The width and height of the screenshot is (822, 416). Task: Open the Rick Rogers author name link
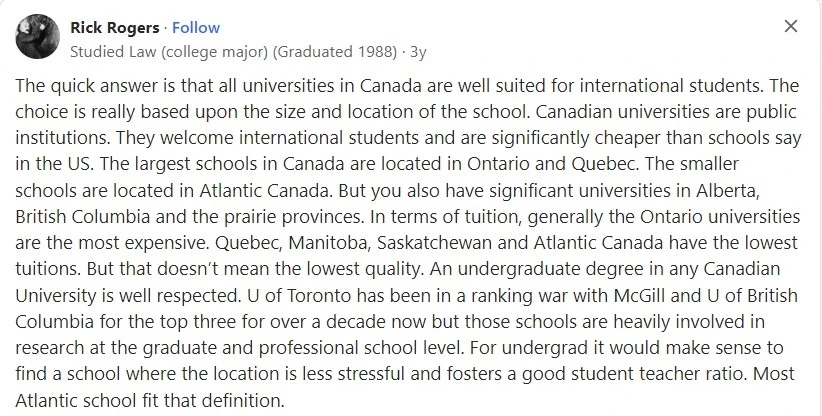point(114,28)
